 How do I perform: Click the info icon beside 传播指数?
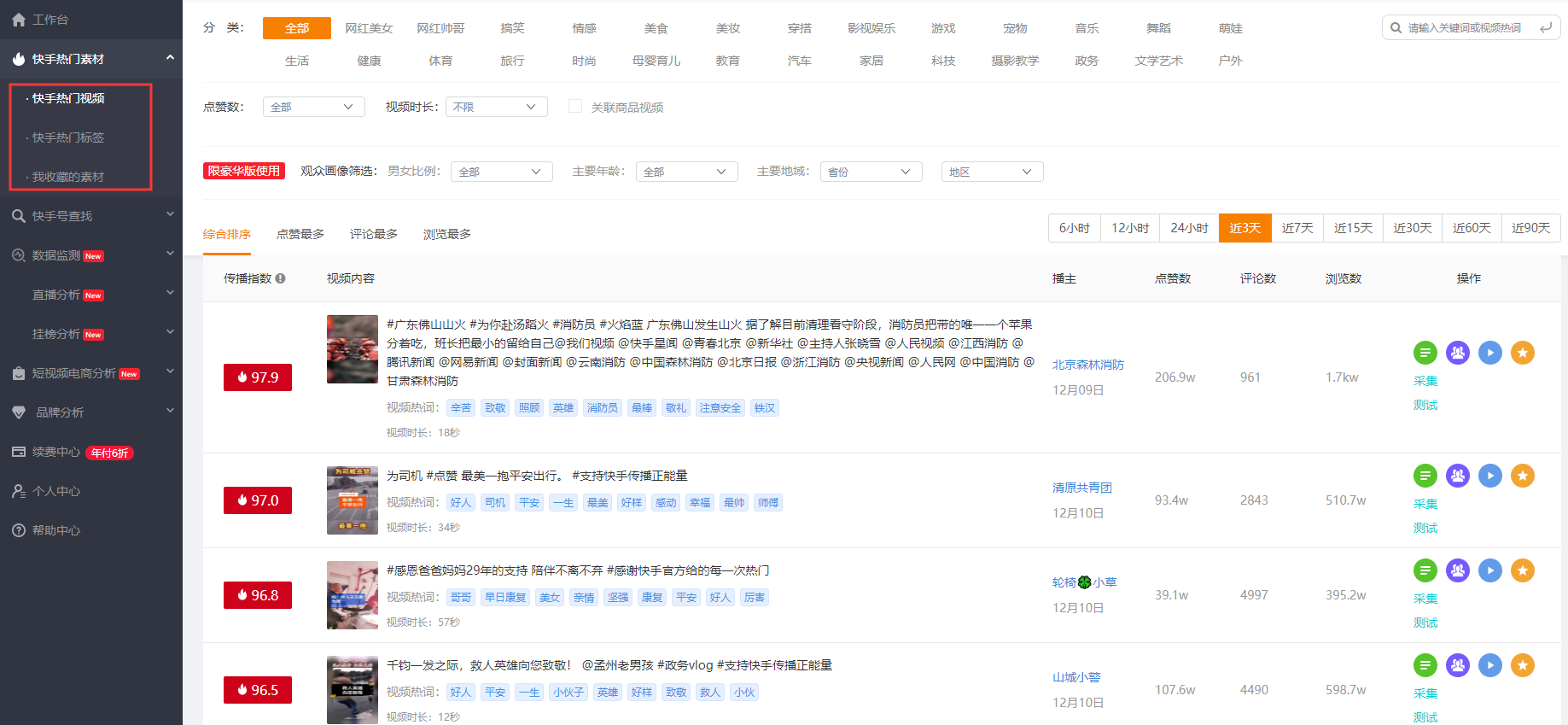[280, 278]
